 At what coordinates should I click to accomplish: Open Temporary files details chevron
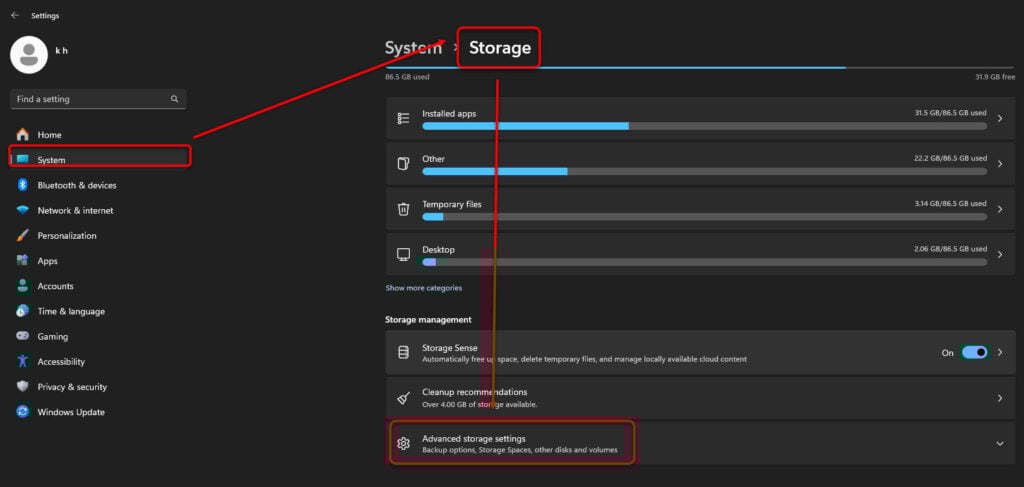(x=1000, y=209)
